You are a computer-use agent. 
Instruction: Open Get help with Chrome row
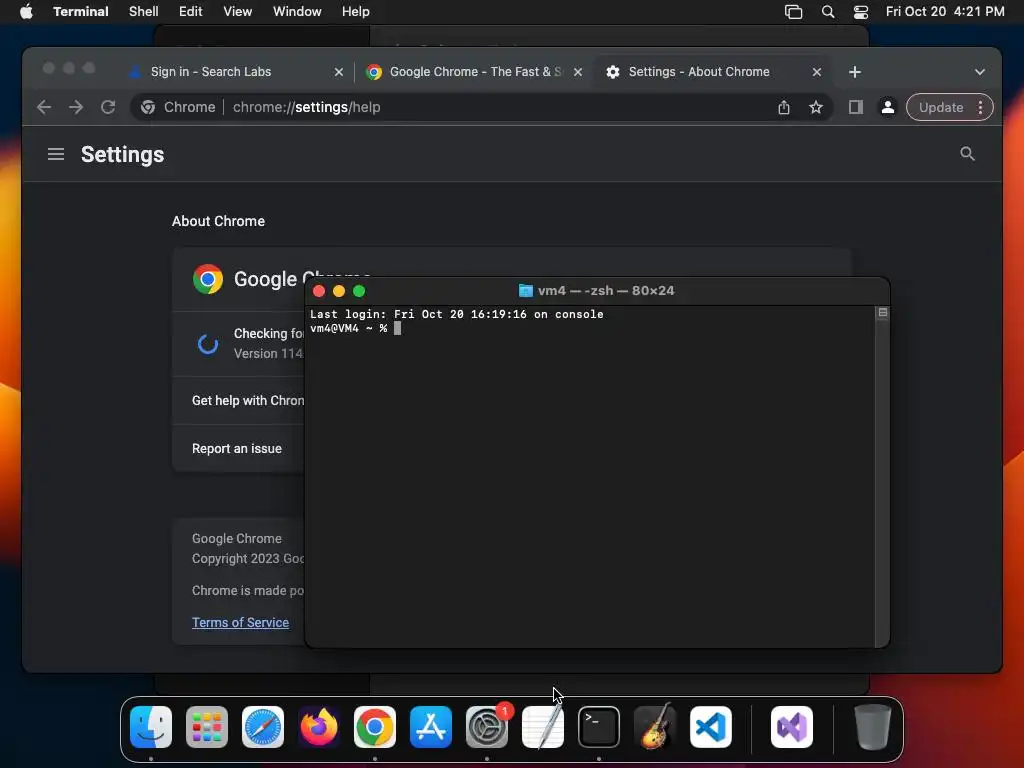coord(238,400)
